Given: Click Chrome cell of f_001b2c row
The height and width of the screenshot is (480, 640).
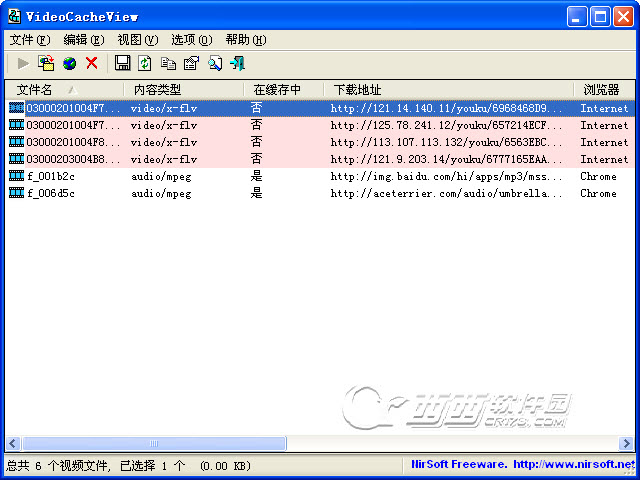Looking at the screenshot, I should pyautogui.click(x=598, y=176).
